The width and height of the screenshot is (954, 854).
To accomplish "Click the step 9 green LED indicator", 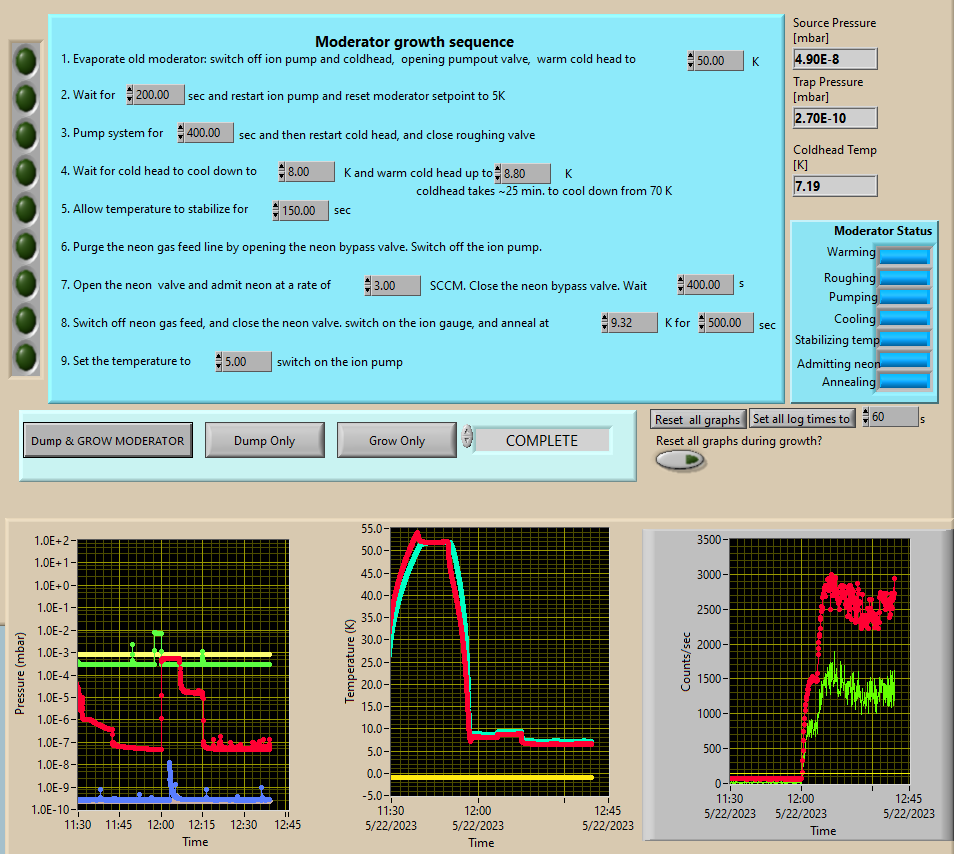I will 25,355.
